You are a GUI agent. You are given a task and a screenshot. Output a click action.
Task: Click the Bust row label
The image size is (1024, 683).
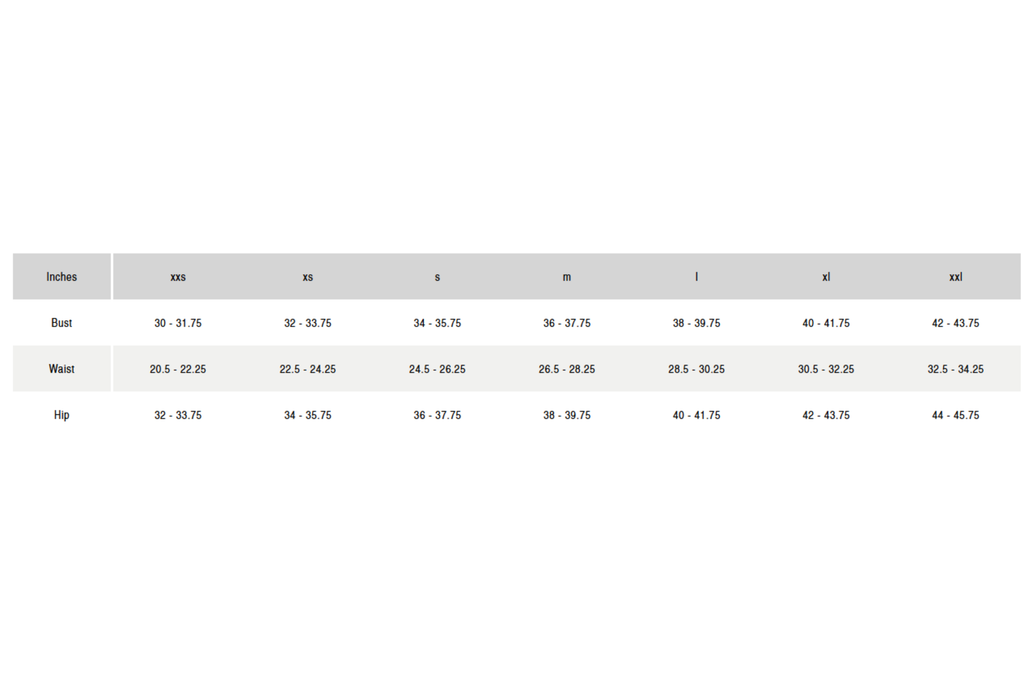click(61, 323)
